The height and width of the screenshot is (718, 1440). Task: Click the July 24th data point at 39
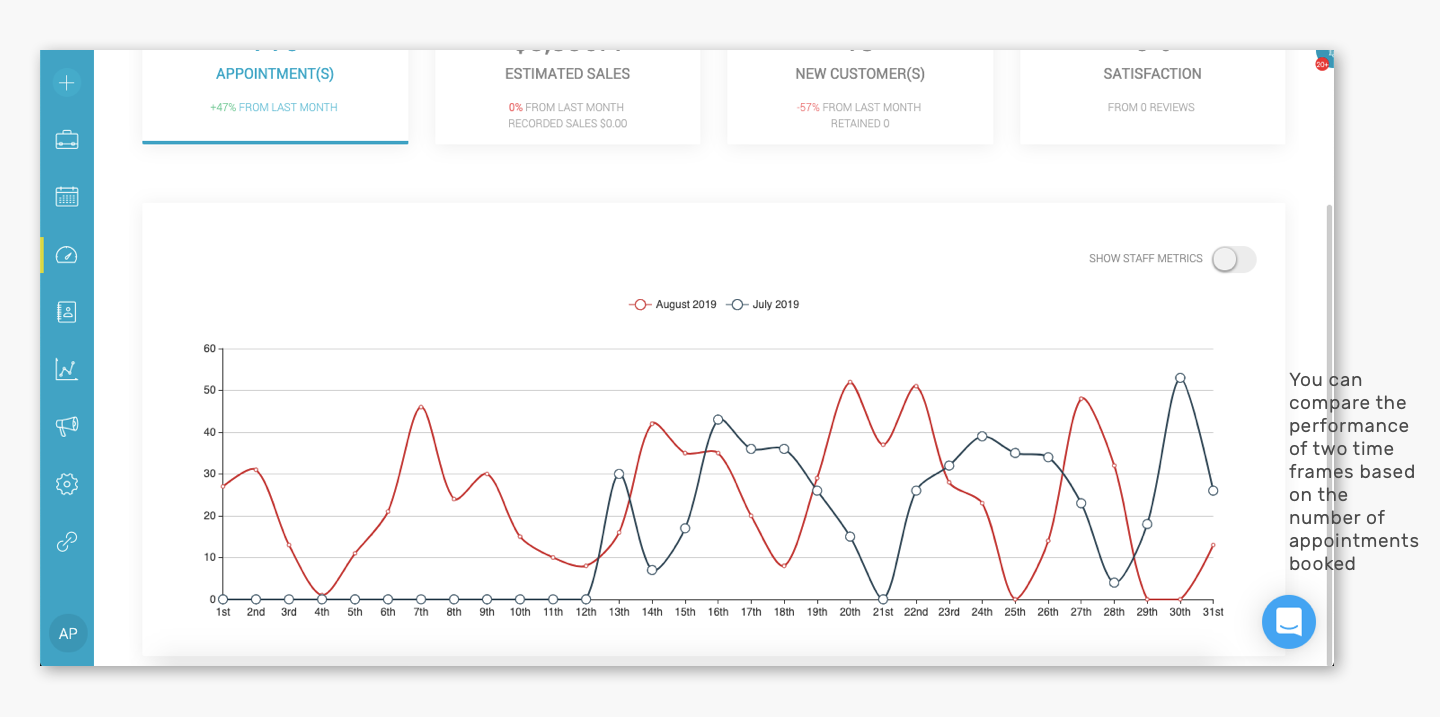pyautogui.click(x=982, y=436)
